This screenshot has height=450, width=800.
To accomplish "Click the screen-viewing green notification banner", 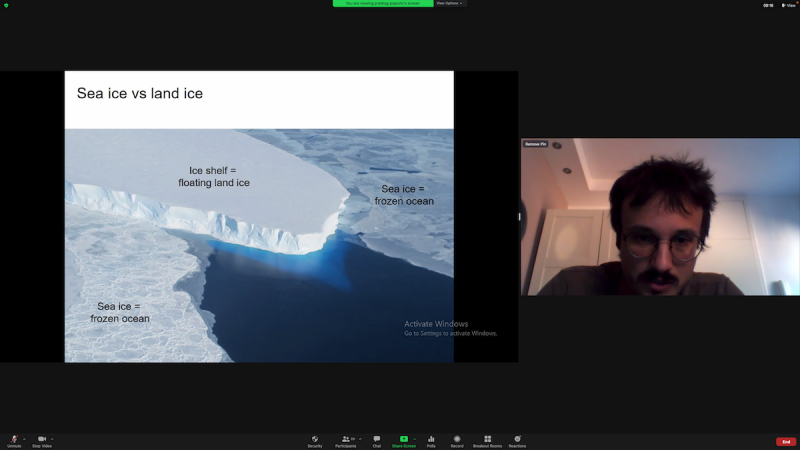I will [383, 3].
